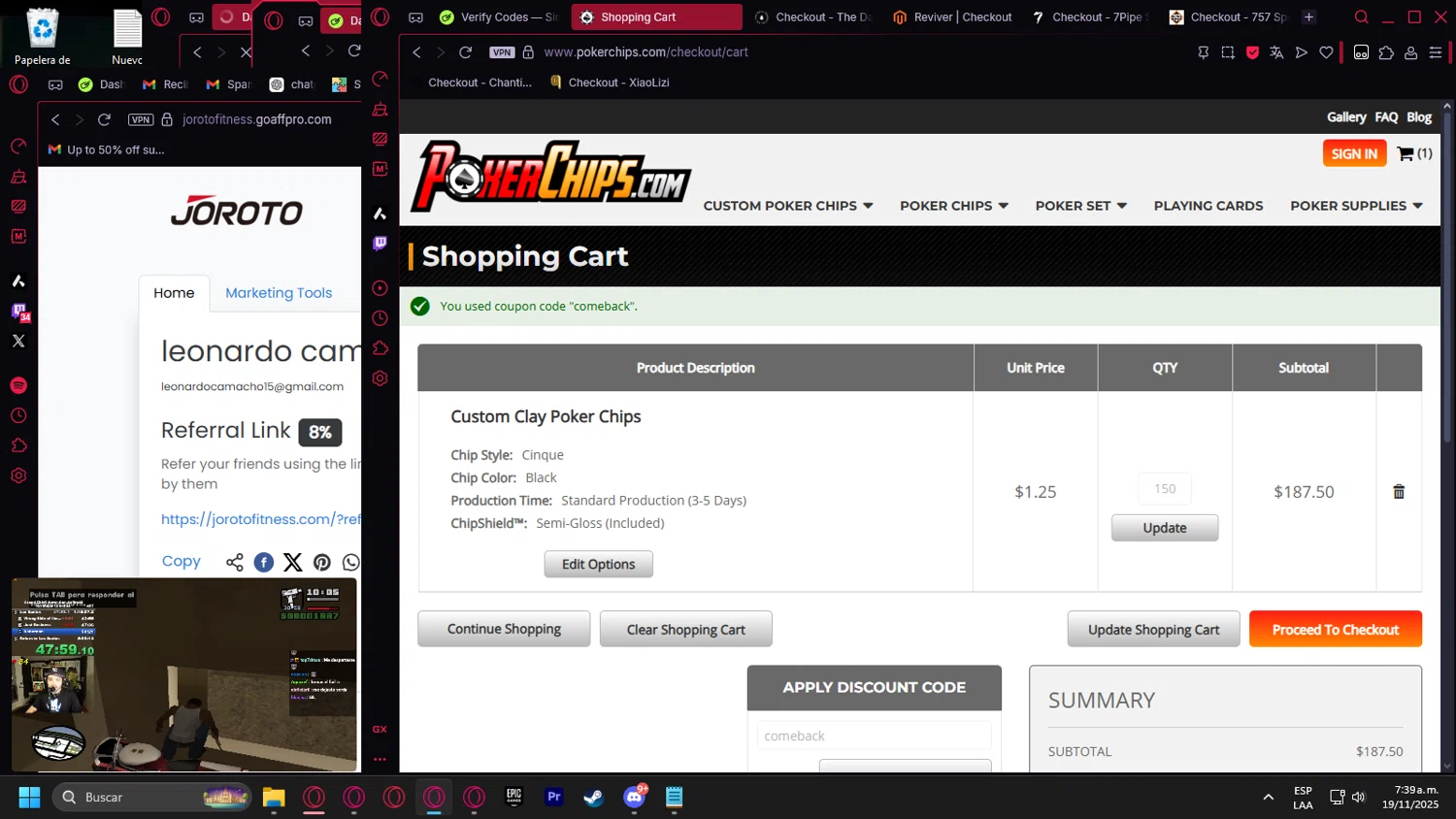The image size is (1456, 819).
Task: Expand the POKER CHIPS dropdown menu
Action: [x=954, y=206]
